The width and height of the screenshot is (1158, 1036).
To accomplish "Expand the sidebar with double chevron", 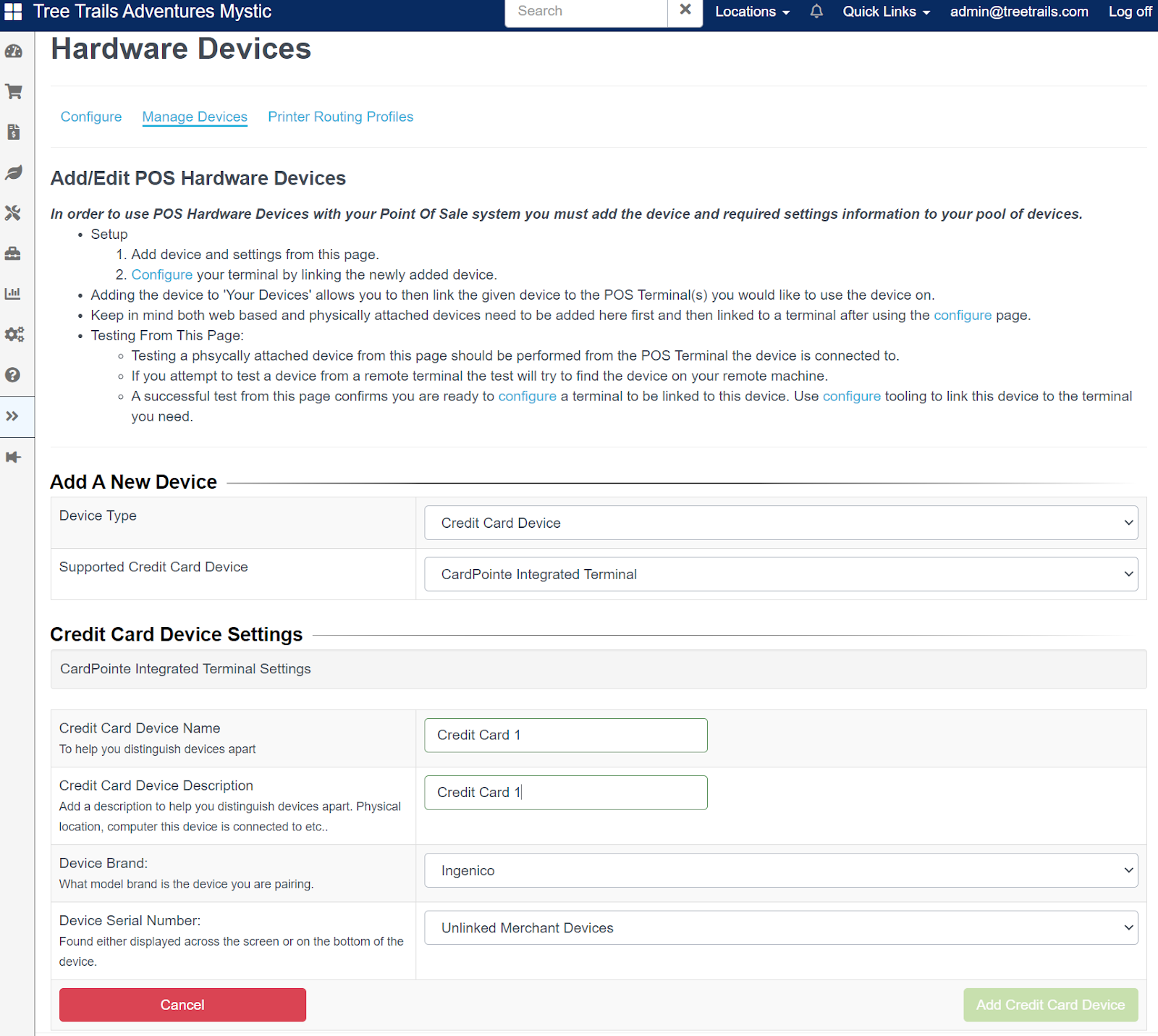I will point(14,416).
